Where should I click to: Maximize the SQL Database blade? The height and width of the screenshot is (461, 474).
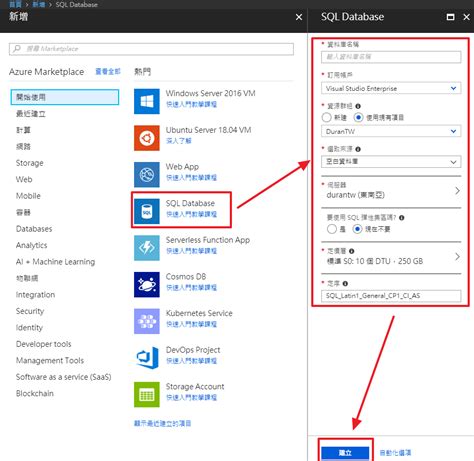[x=450, y=17]
